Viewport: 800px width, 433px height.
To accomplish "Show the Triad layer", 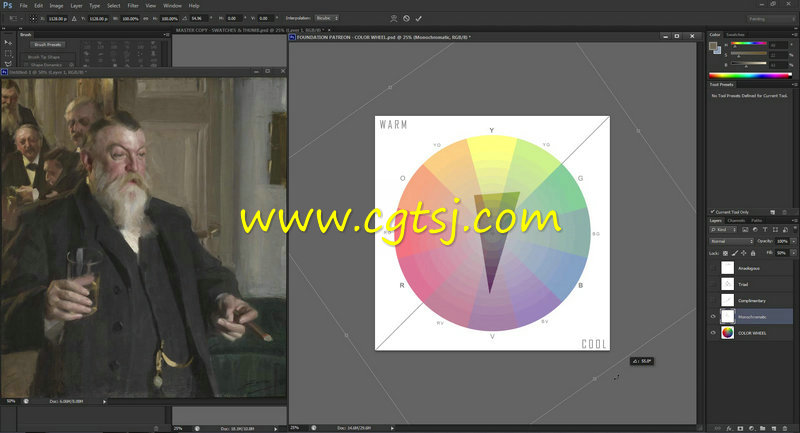I will pos(713,284).
